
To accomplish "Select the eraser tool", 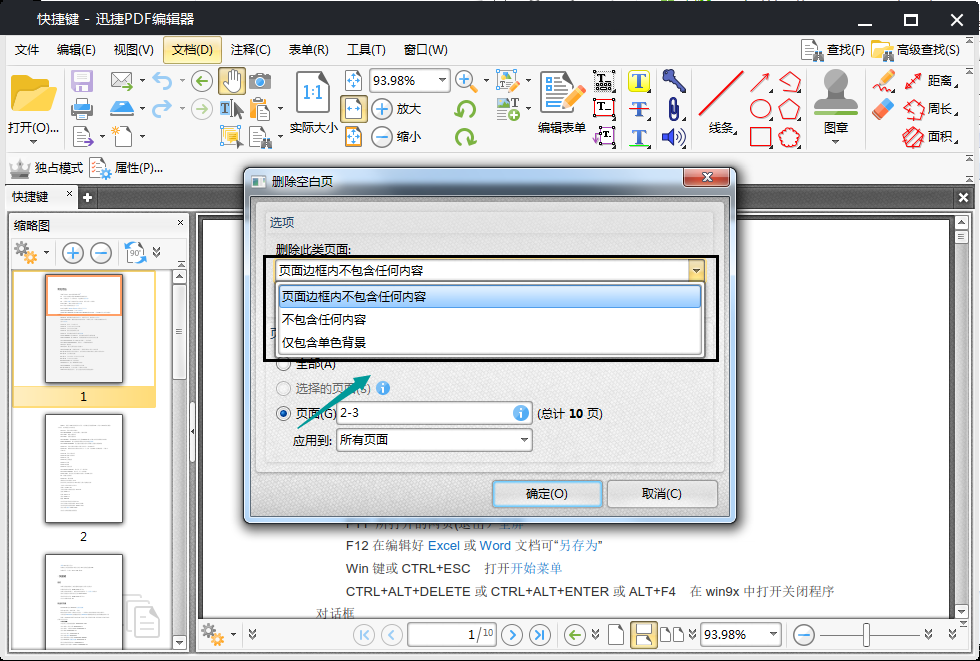I will point(883,109).
